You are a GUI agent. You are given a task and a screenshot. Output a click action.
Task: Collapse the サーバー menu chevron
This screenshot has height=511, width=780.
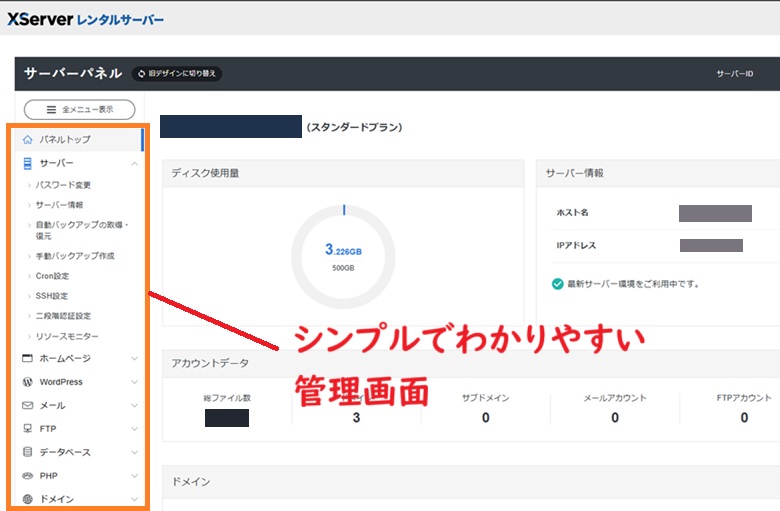pos(134,164)
